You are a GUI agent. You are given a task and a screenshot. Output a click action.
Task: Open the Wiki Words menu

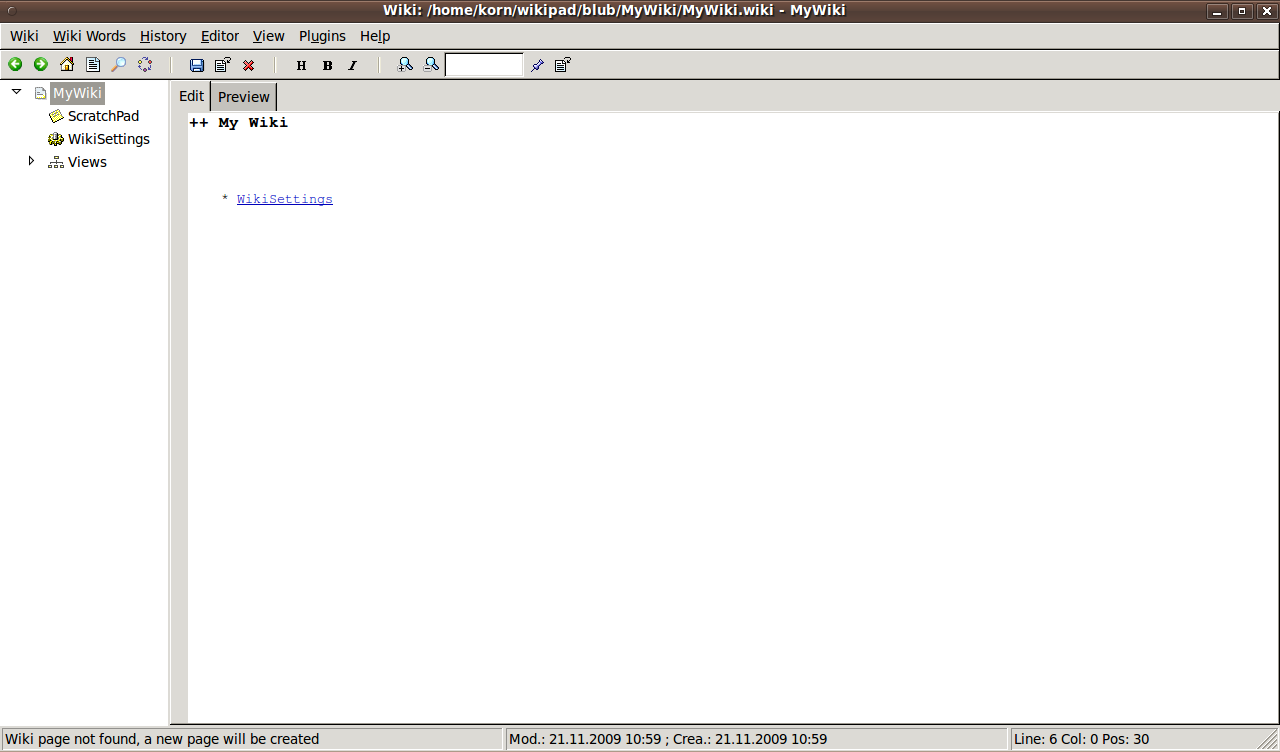(x=89, y=36)
